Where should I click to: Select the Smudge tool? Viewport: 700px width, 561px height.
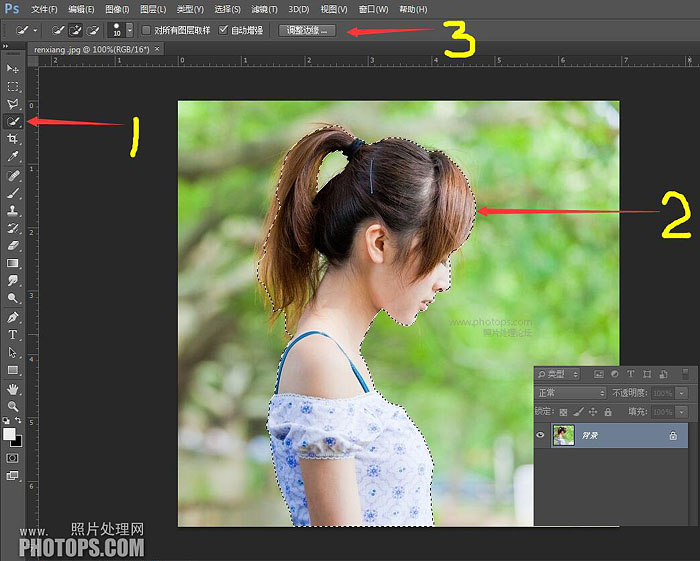12,280
